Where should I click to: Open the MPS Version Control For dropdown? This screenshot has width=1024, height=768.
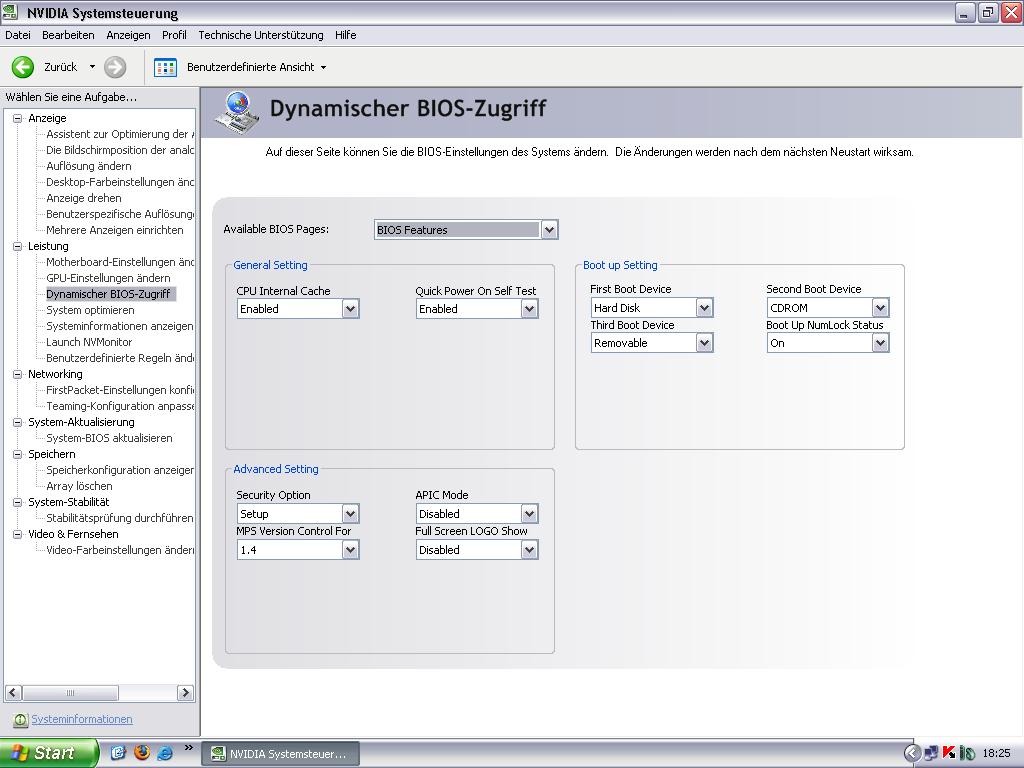pyautogui.click(x=351, y=550)
